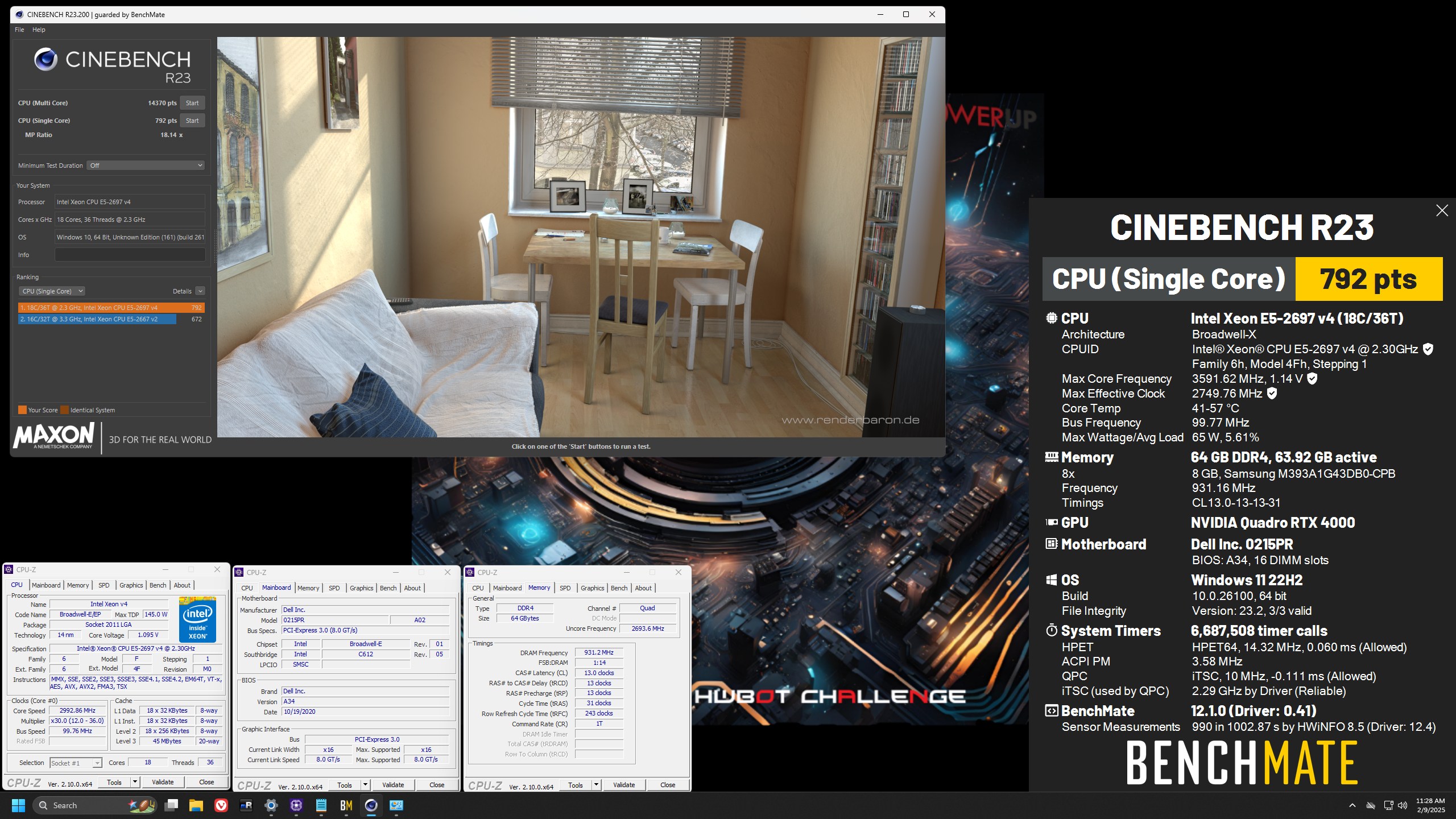Click Close button in CPU-Z CPU window
The height and width of the screenshot is (819, 1456).
tap(206, 782)
